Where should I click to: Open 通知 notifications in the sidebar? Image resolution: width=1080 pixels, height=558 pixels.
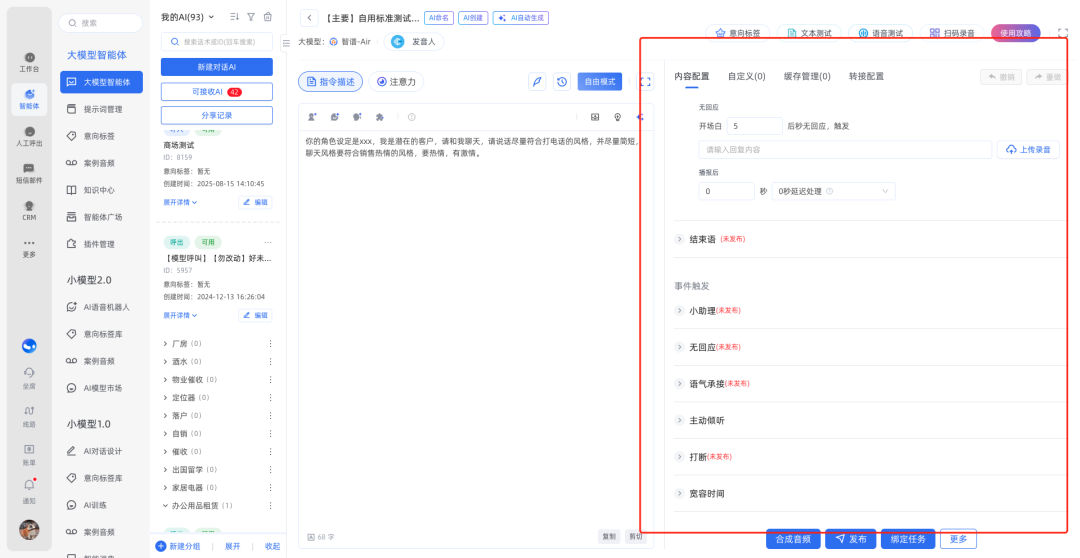pos(29,489)
